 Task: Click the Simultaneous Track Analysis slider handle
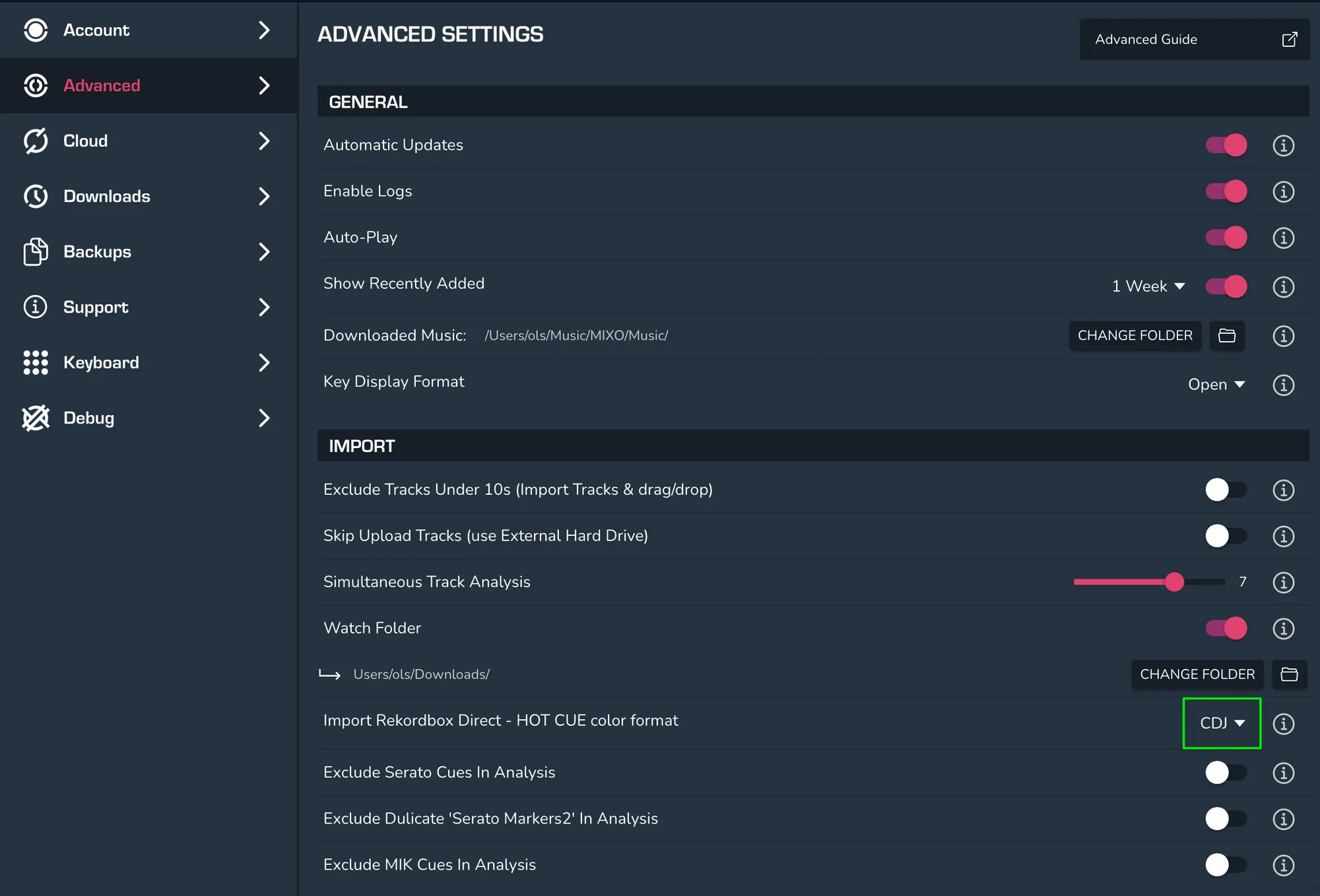[x=1174, y=582]
